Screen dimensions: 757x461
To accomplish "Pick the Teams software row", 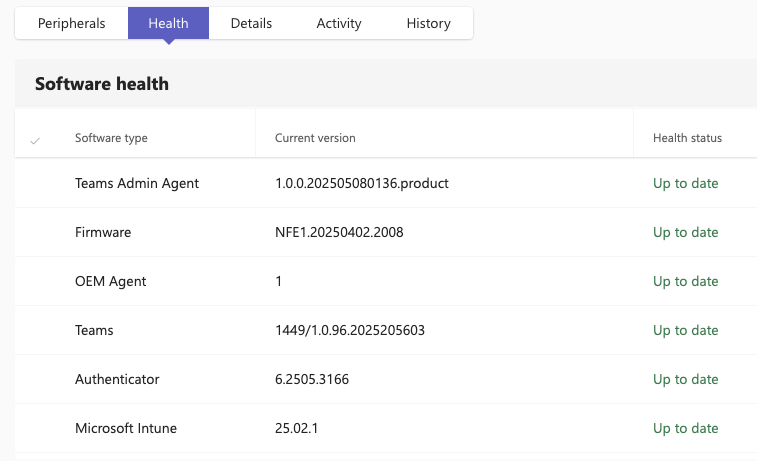I will click(x=386, y=330).
